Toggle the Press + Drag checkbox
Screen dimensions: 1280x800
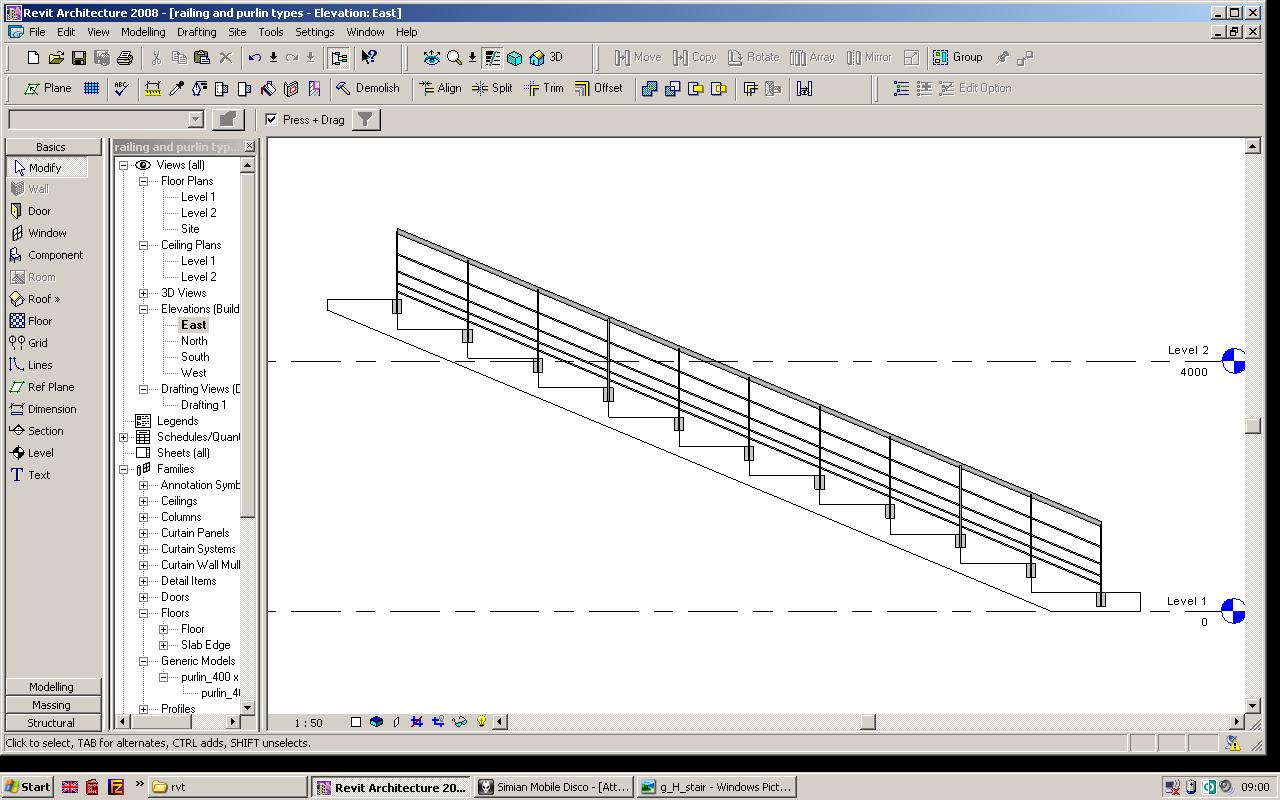click(x=271, y=119)
